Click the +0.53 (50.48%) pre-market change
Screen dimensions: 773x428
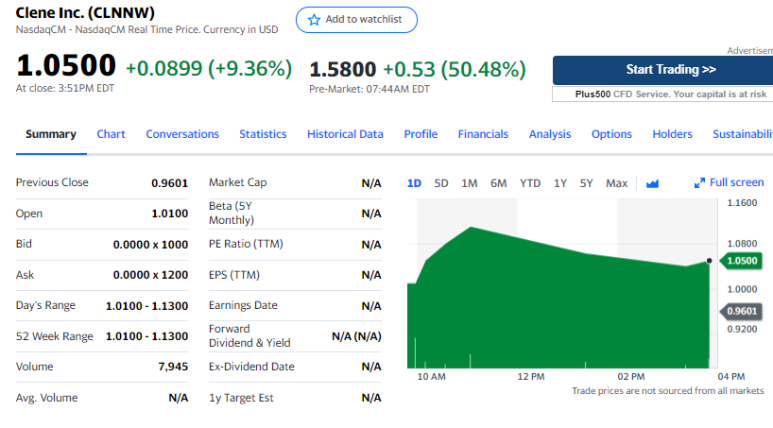click(x=454, y=70)
